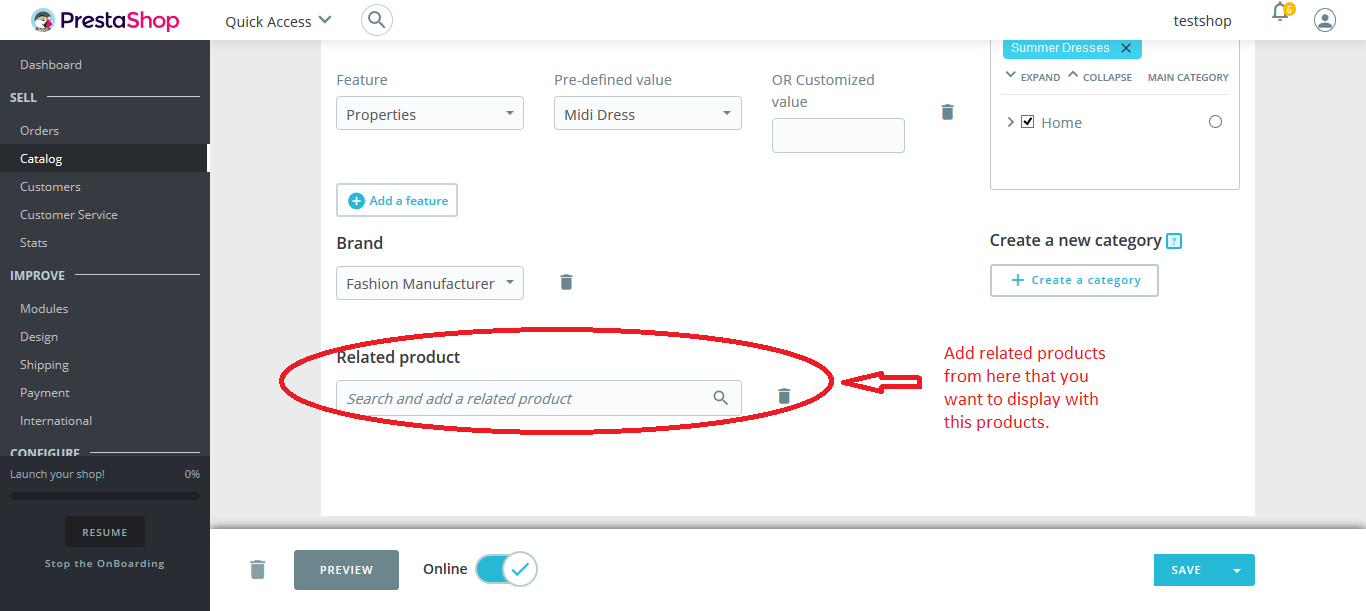Delete product using footer trash icon
Screen dimensions: 1366x611
tap(257, 569)
